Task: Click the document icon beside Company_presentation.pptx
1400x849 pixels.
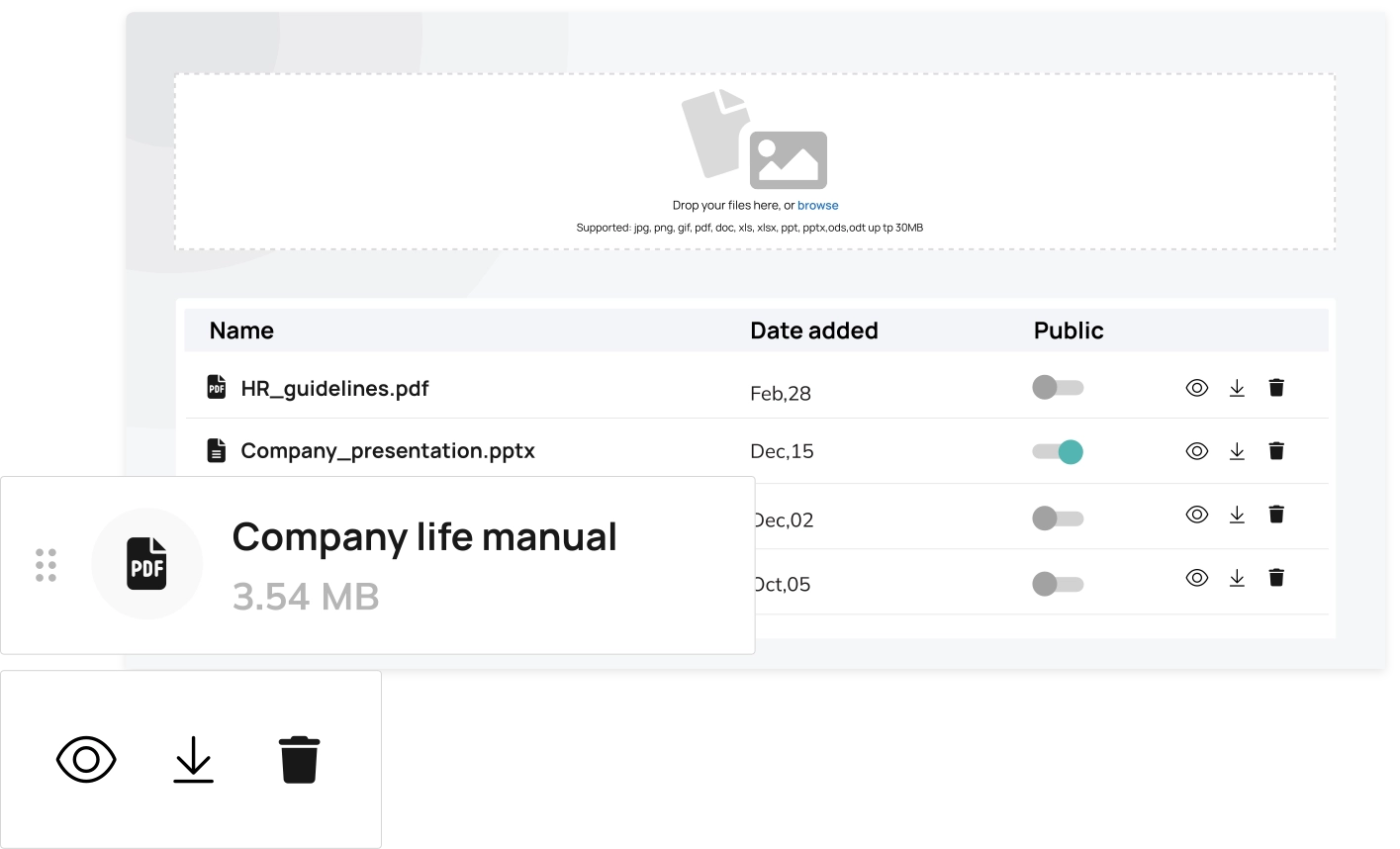Action: point(217,450)
